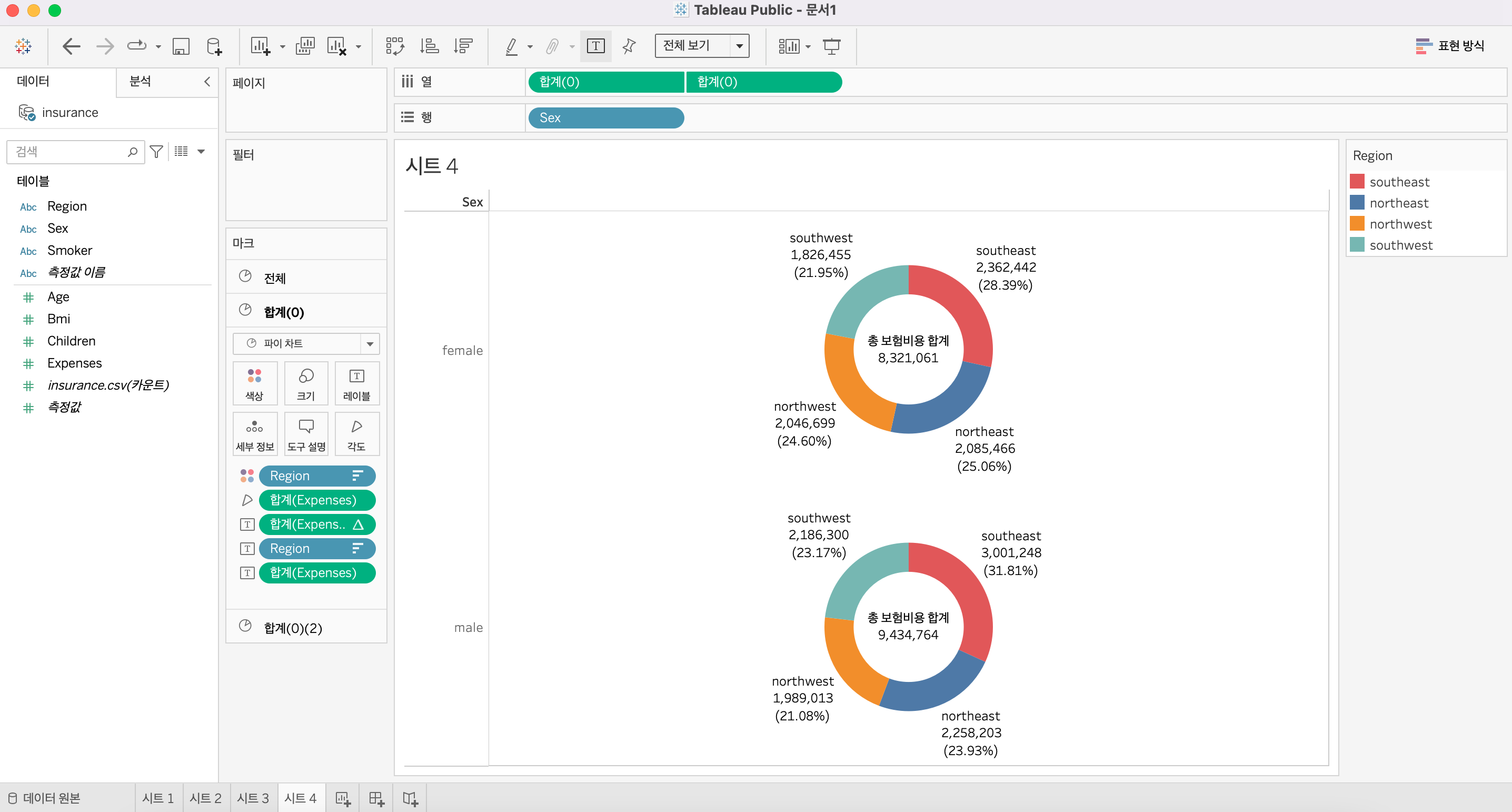This screenshot has height=812, width=1512.
Task: Click the 검색 search field
Action: [x=69, y=152]
